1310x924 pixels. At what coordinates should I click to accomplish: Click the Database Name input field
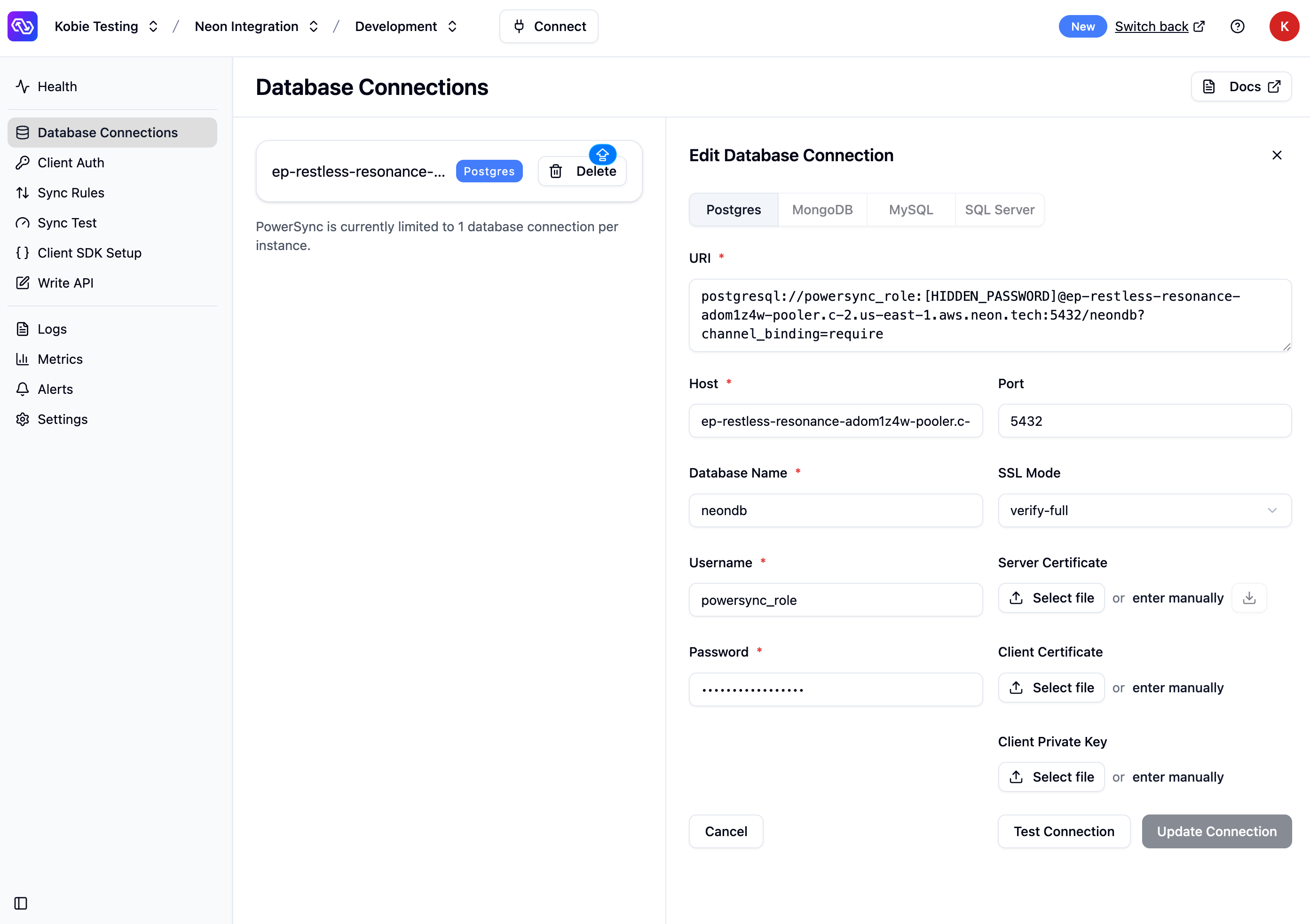coord(835,510)
